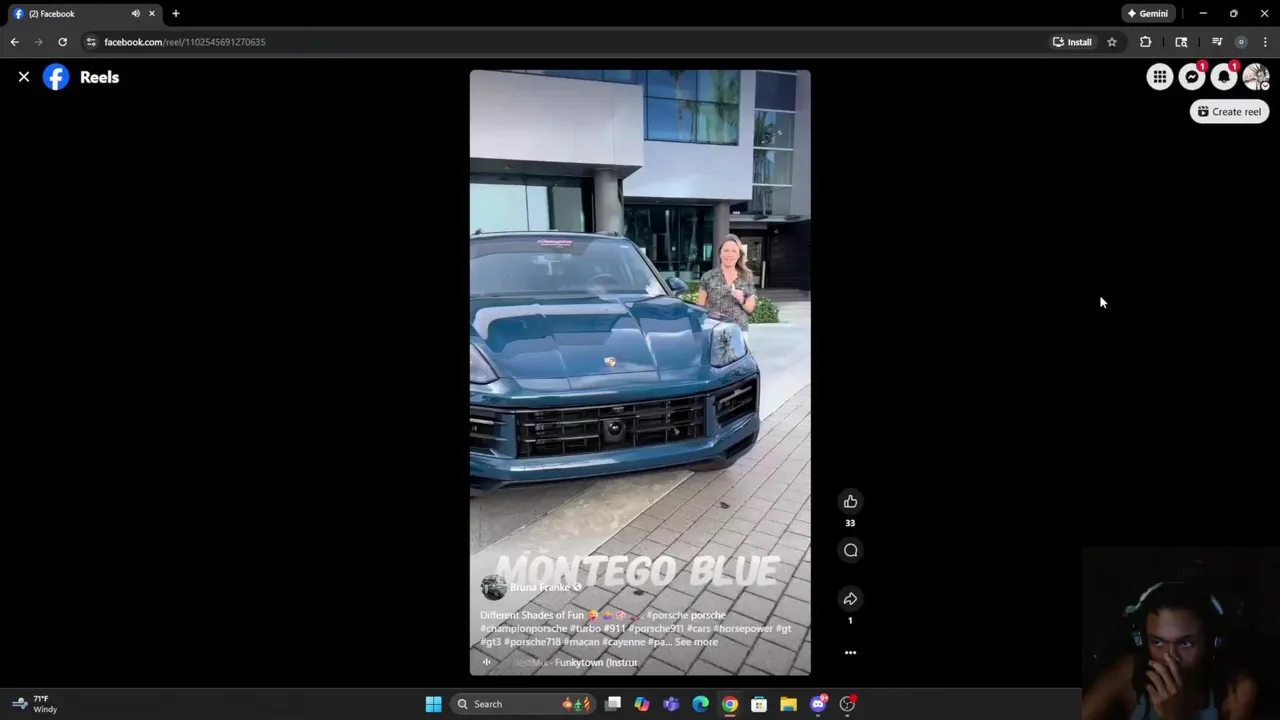
Task: Open the #horsepower hashtag
Action: [743, 629]
